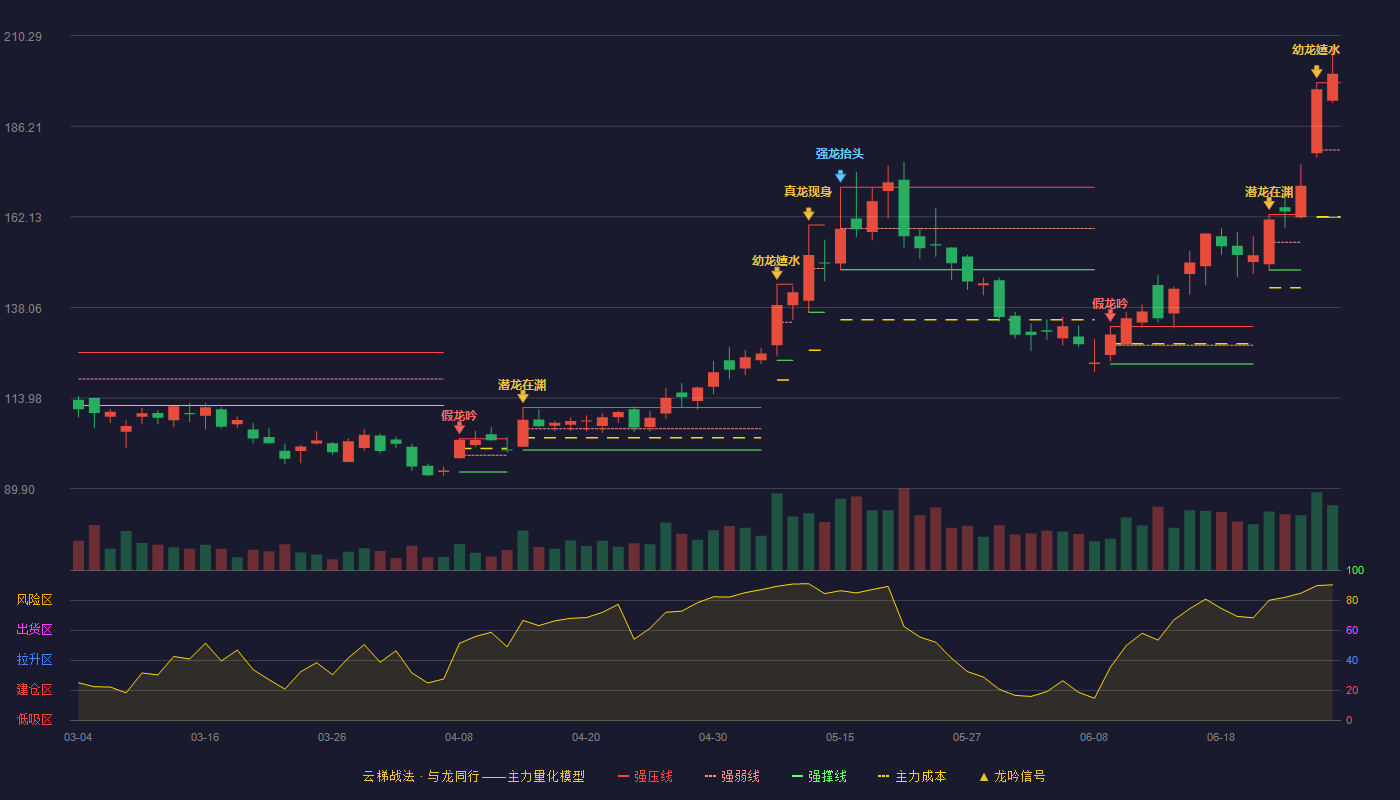Click the 幼龙睫水 marker near 05-10

pos(776,273)
